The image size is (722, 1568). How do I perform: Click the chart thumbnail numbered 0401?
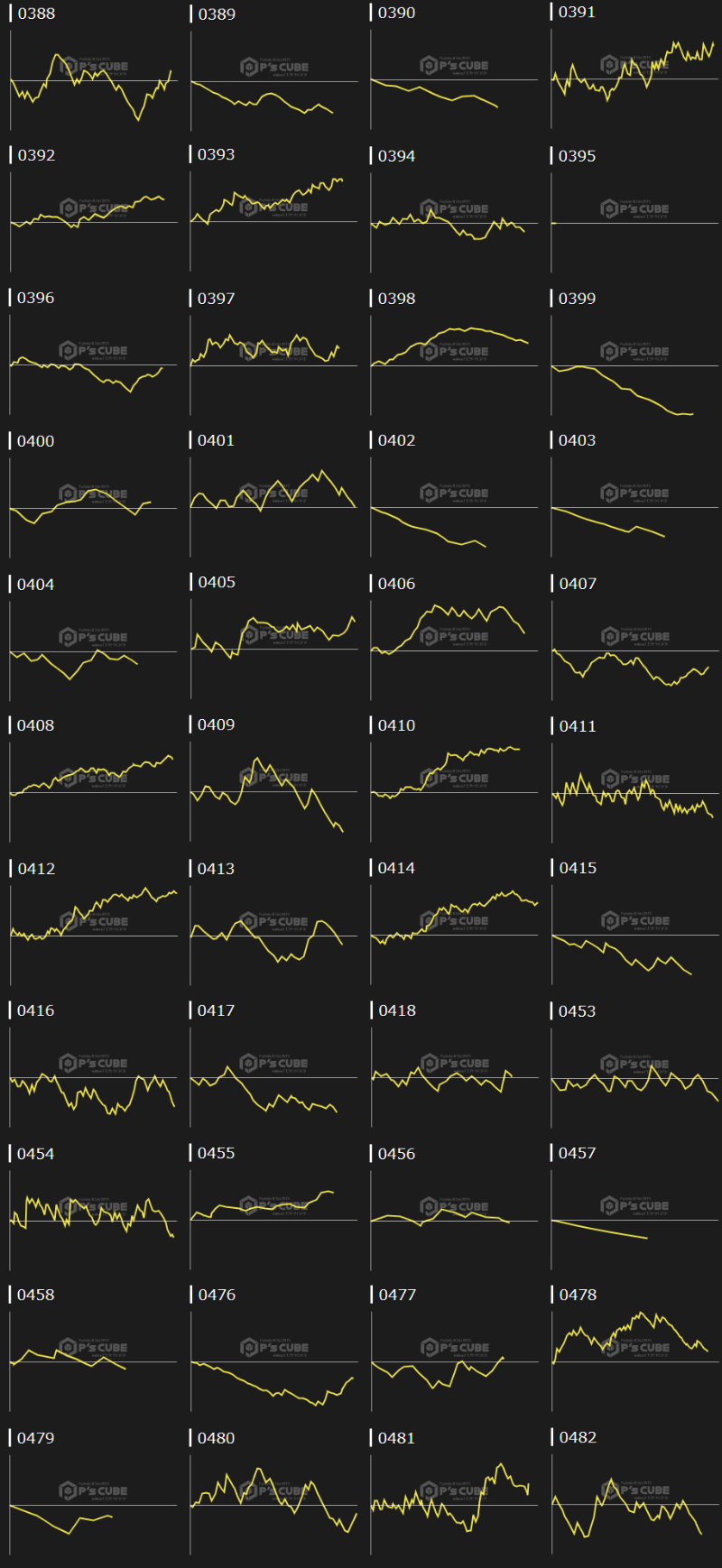tap(273, 507)
